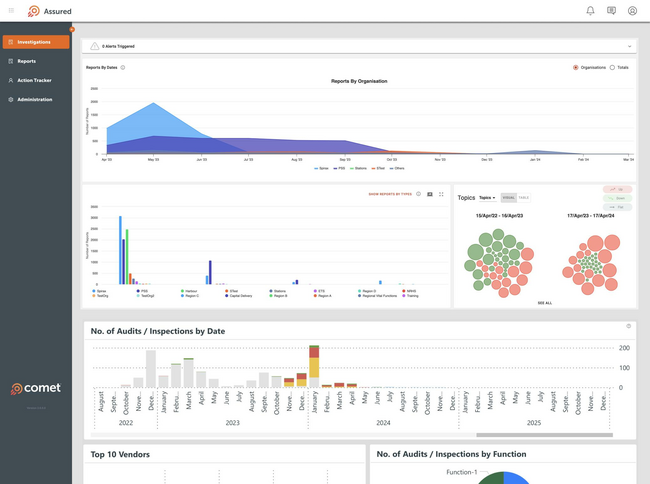Click the 'Top 10 Vendors' heading
Viewport: 650px width, 484px height.
120,455
